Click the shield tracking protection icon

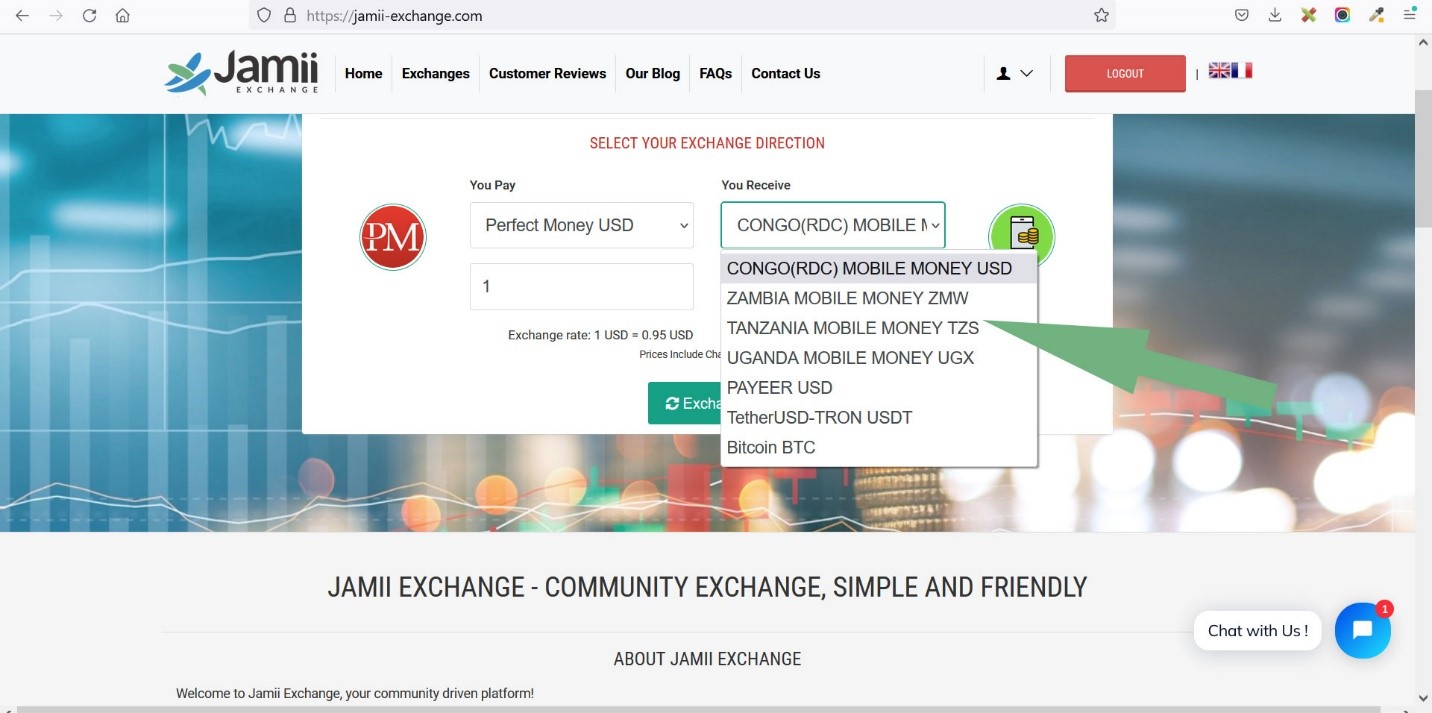click(x=264, y=16)
